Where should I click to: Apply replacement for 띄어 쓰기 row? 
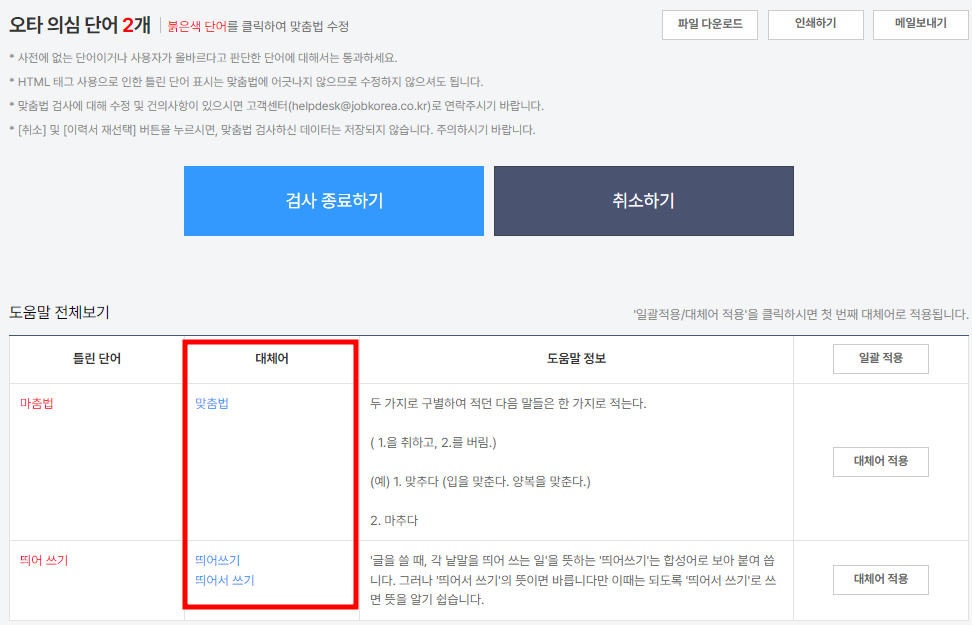point(880,579)
